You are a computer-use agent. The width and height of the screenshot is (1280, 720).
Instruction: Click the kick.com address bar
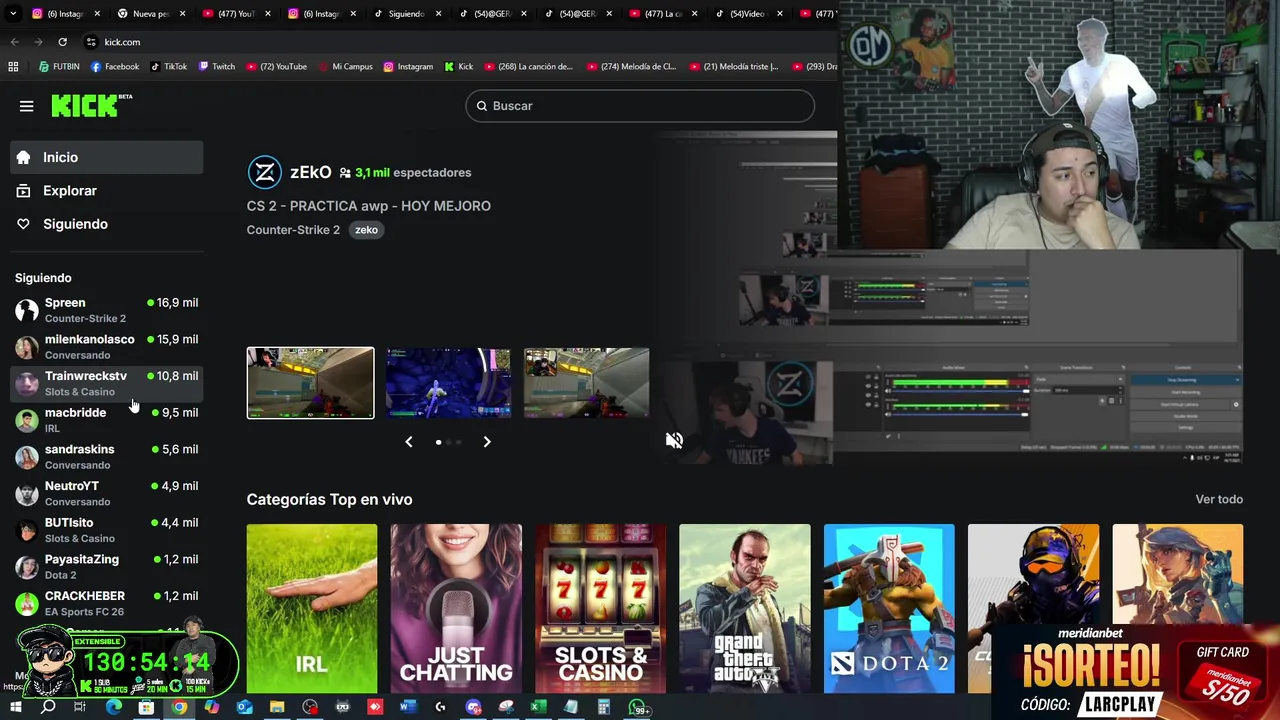click(458, 42)
